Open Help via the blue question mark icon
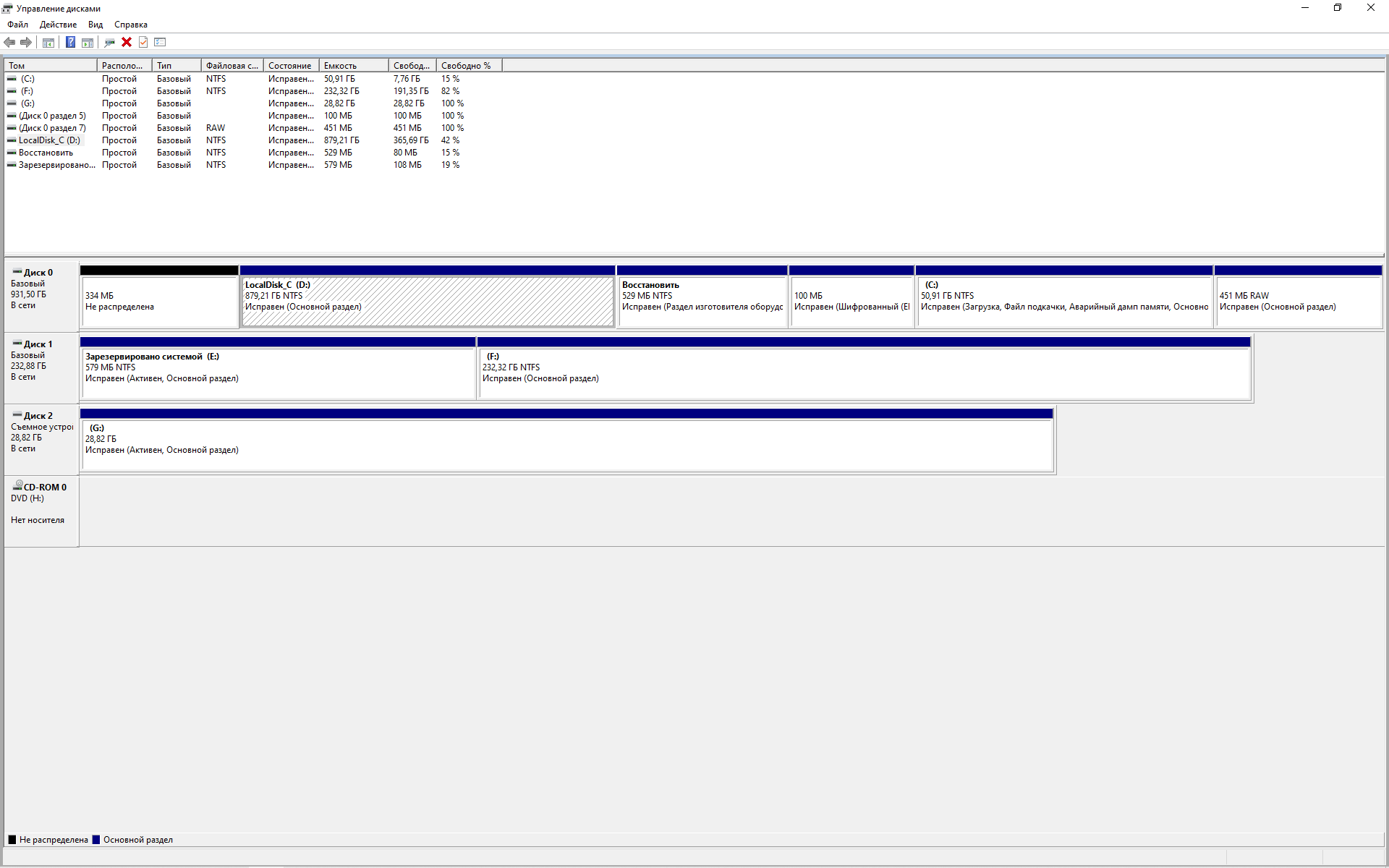This screenshot has height=868, width=1389. 70,42
